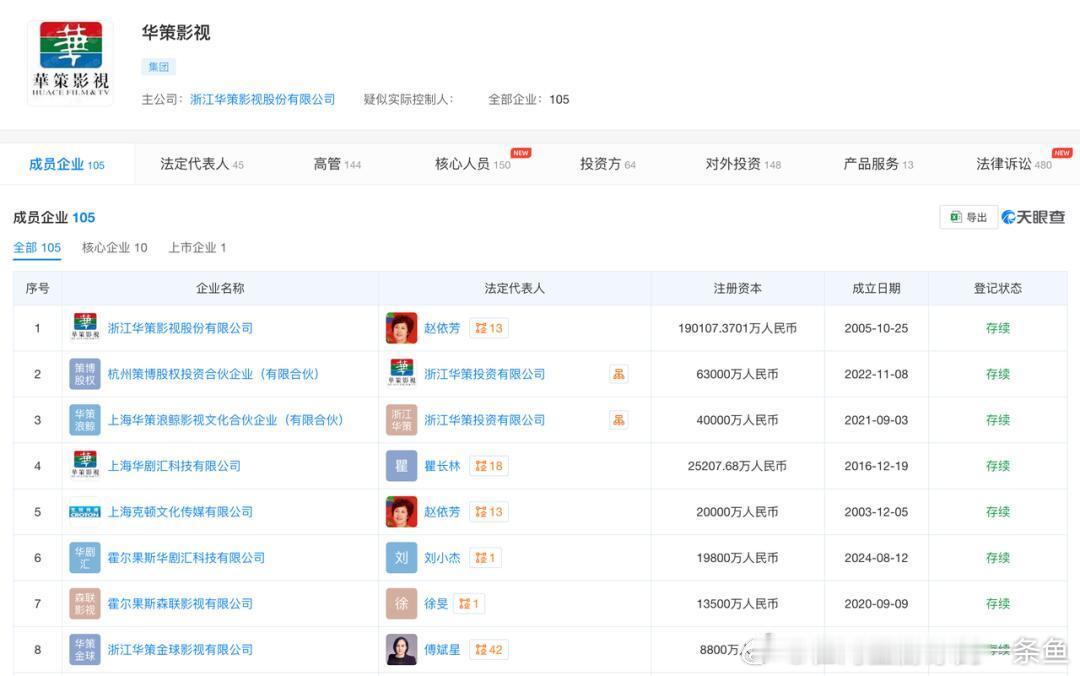Click the 注册资本 column header
The width and height of the screenshot is (1080, 676).
pyautogui.click(x=738, y=288)
